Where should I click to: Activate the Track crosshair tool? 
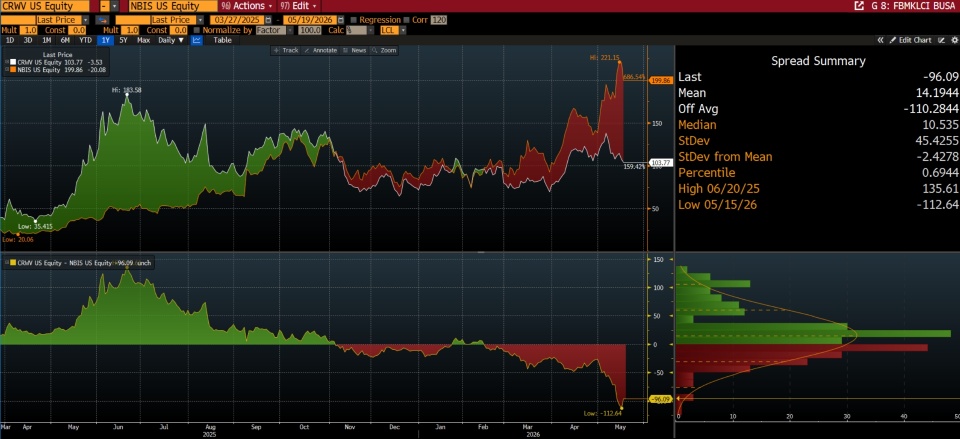(x=286, y=50)
